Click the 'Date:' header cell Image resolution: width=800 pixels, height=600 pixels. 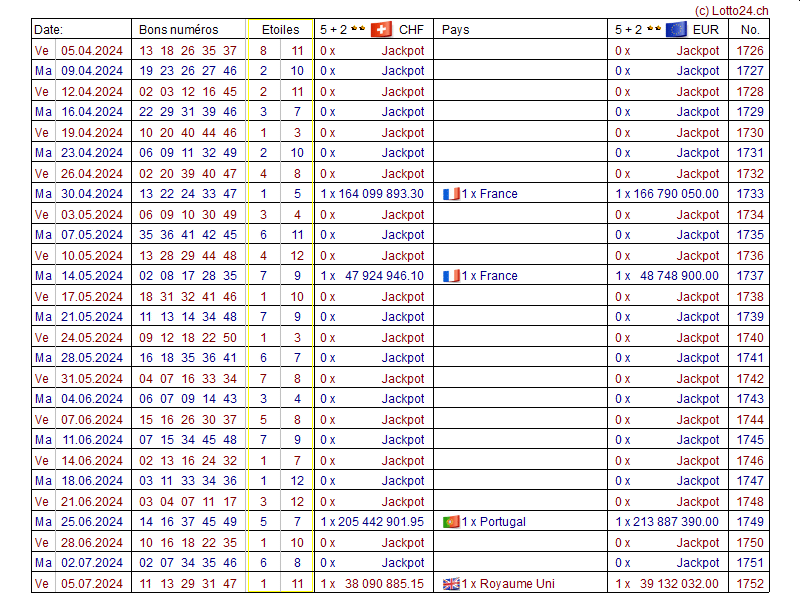click(x=48, y=30)
